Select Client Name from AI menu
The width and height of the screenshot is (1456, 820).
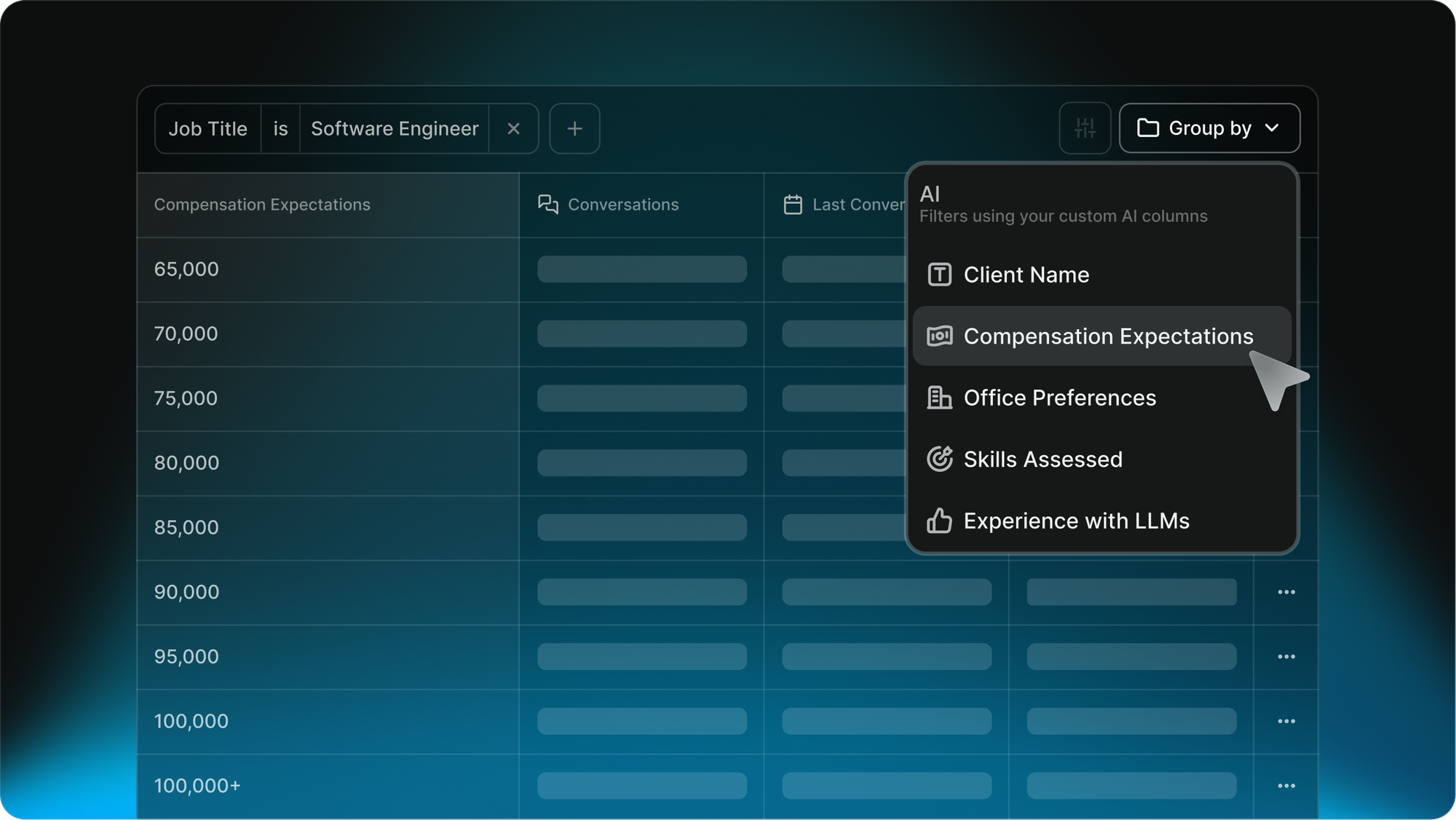point(1026,275)
